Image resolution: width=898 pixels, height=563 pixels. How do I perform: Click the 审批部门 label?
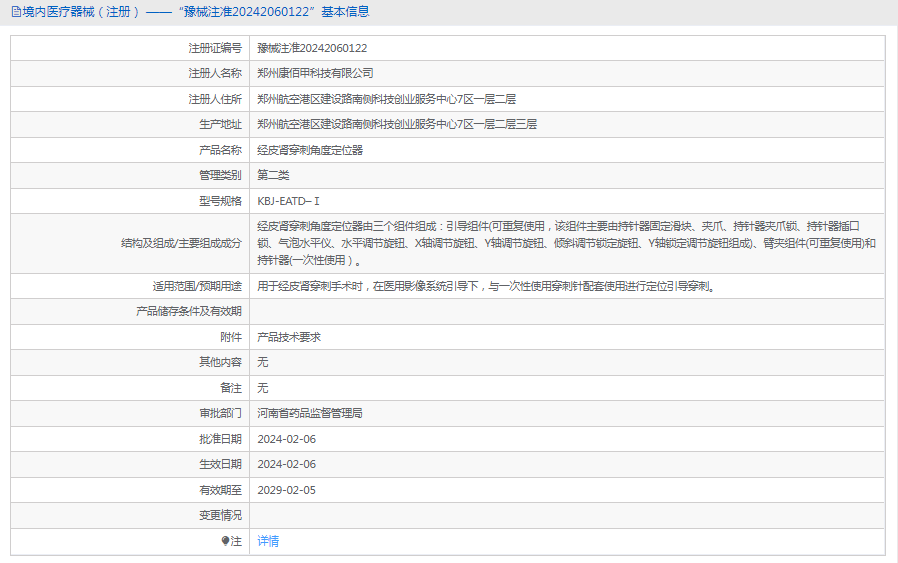pos(220,414)
